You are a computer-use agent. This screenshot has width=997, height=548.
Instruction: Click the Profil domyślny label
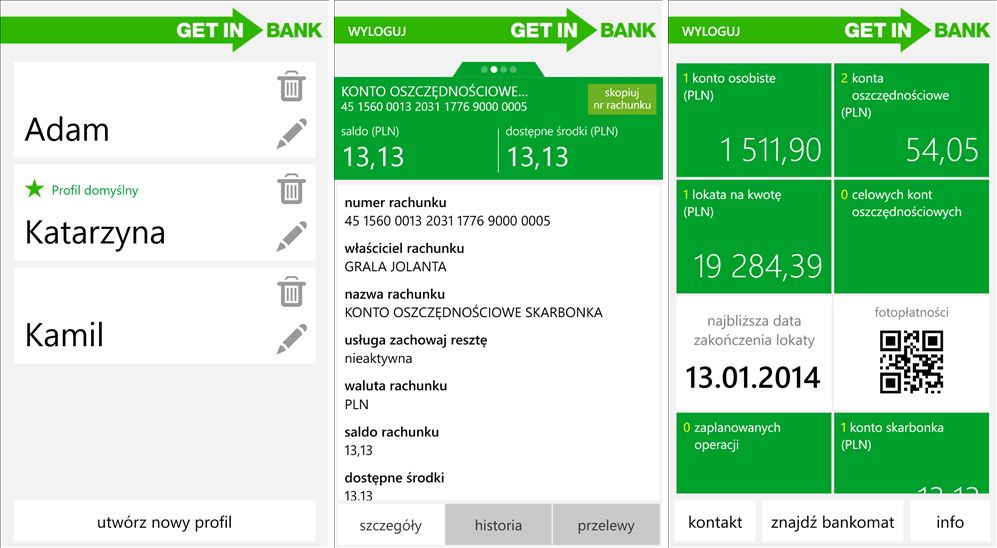[95, 190]
